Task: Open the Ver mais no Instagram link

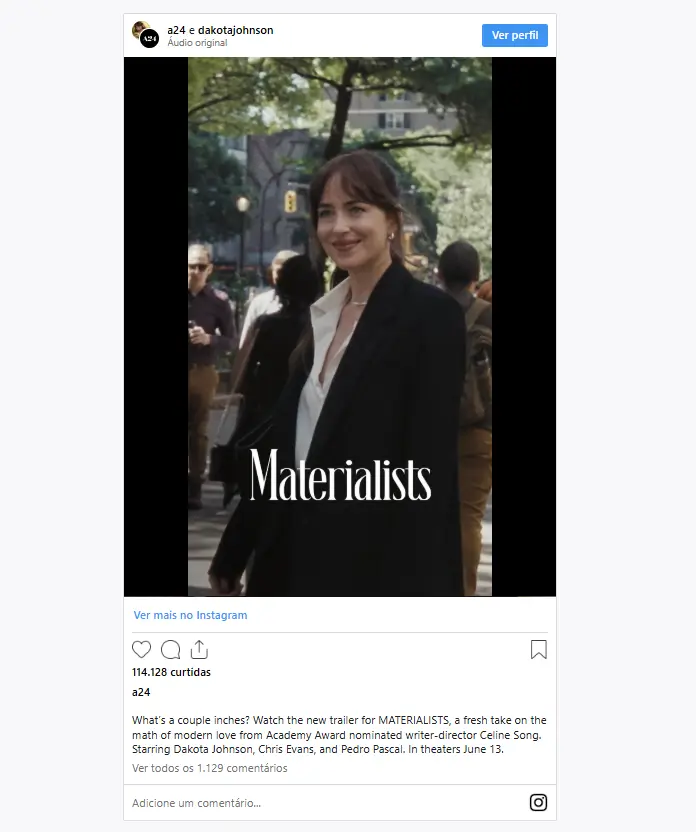Action: [x=190, y=615]
